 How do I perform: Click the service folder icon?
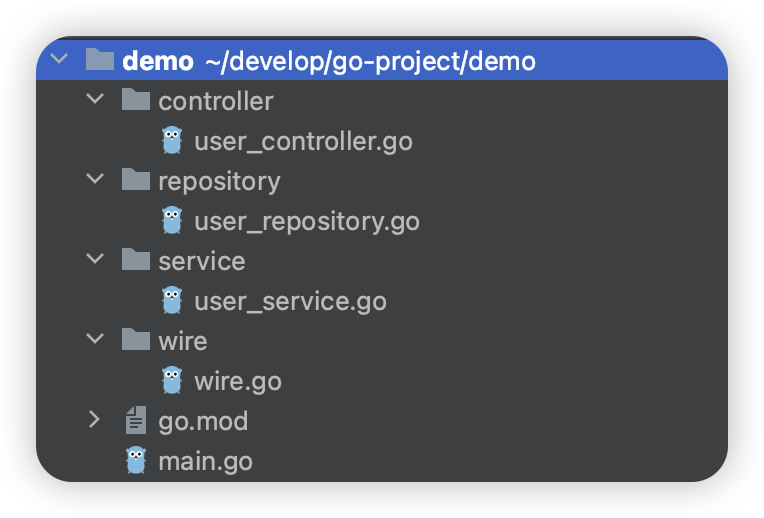coord(135,260)
